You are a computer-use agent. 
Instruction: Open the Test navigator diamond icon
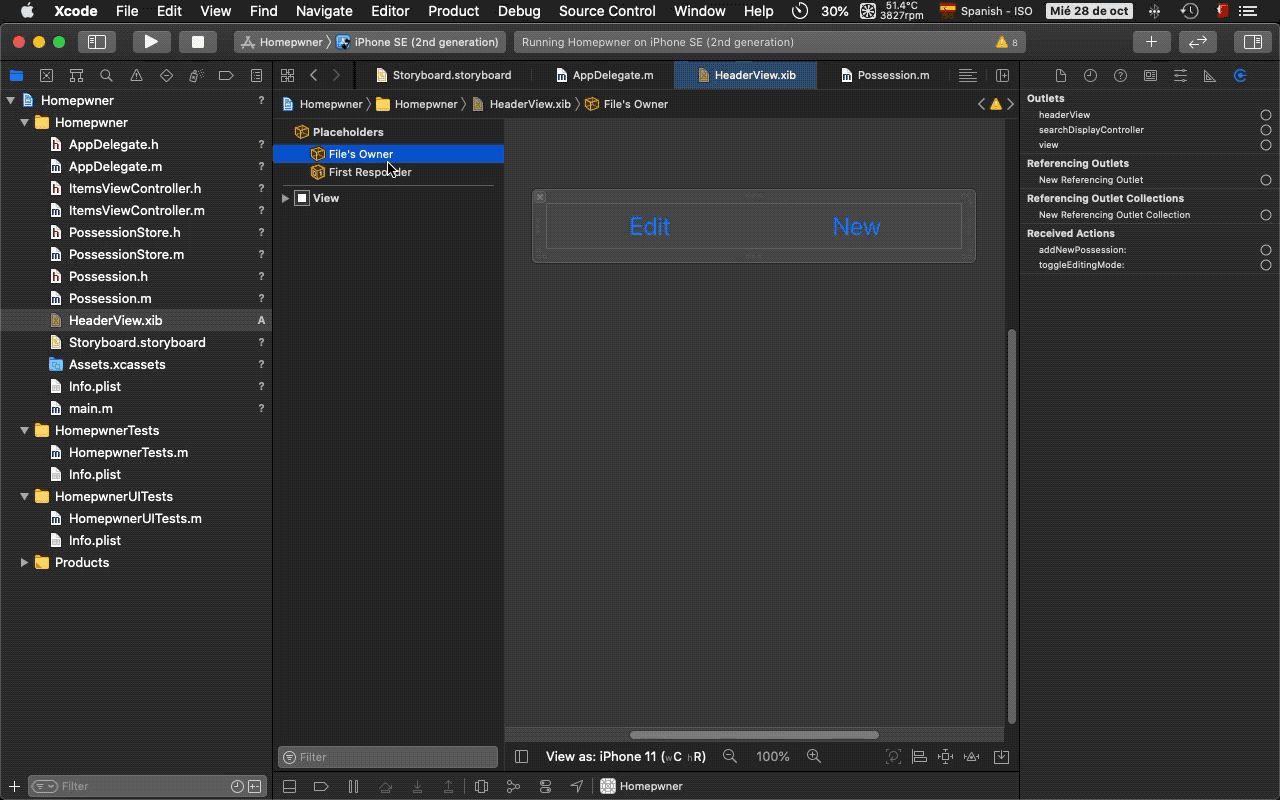point(166,76)
